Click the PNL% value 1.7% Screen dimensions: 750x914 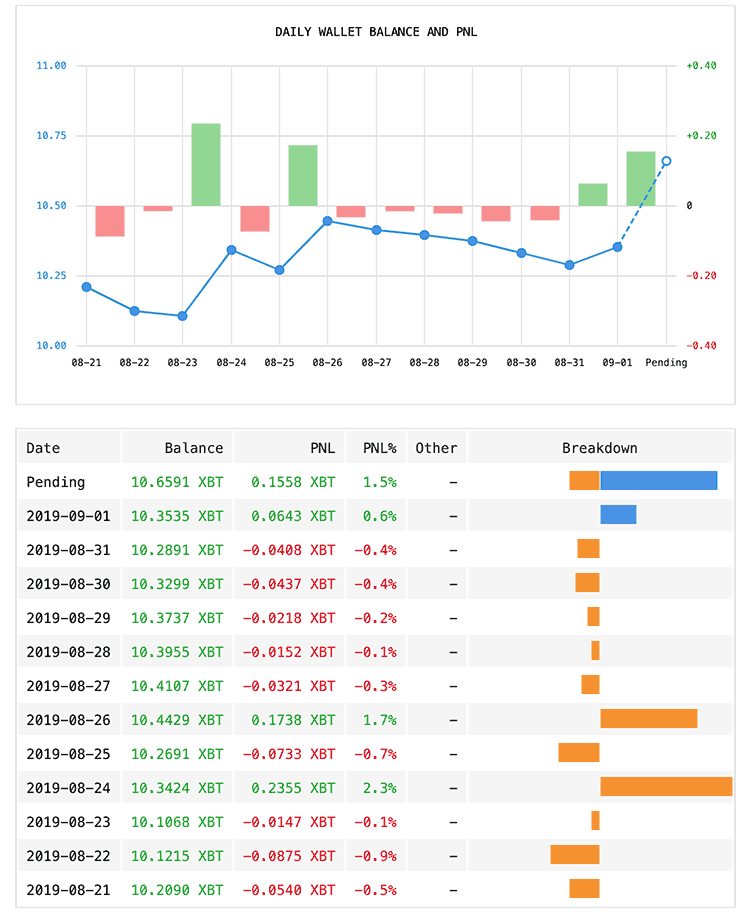(380, 720)
